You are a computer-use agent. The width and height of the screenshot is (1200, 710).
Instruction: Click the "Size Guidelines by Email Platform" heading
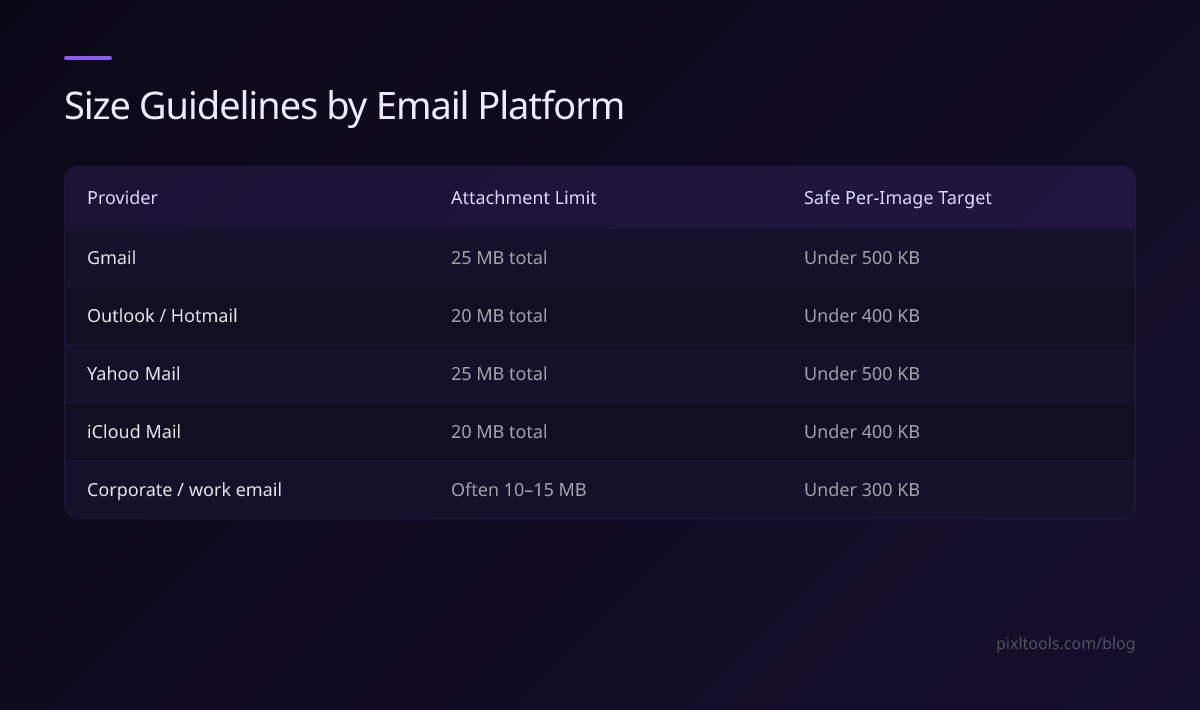point(344,106)
